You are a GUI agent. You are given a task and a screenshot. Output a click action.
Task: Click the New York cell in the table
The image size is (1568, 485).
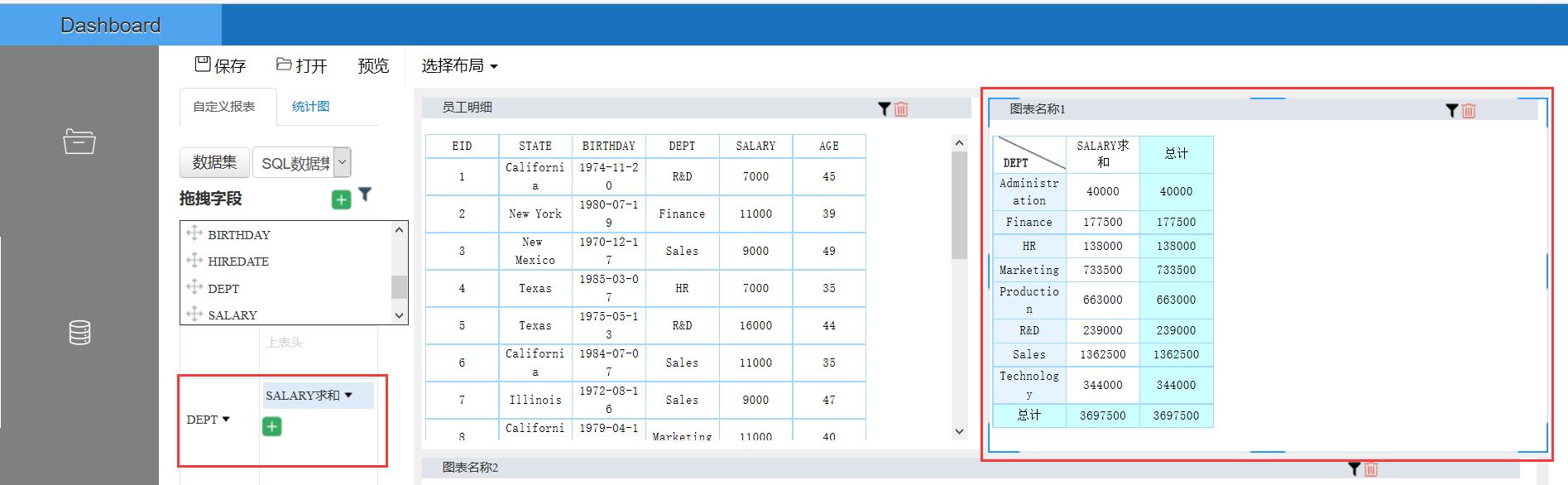point(535,214)
